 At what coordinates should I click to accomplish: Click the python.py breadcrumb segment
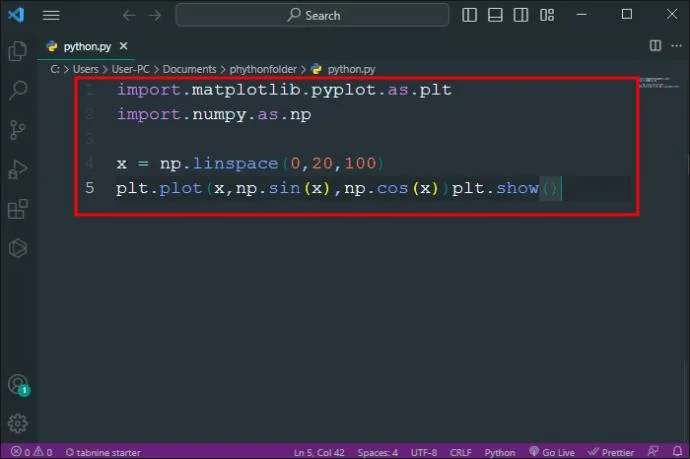click(x=344, y=69)
